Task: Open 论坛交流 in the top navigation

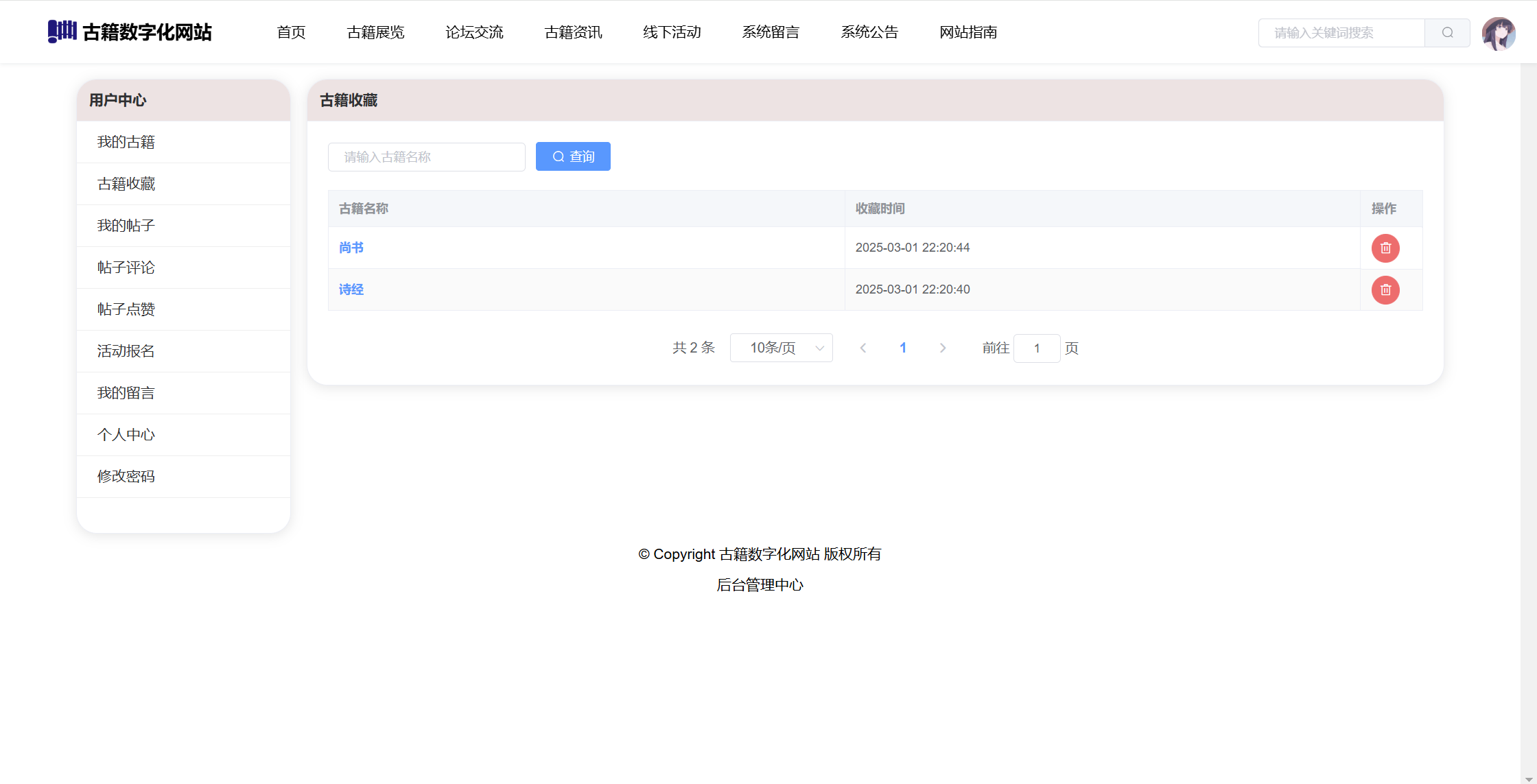Action: 474,32
